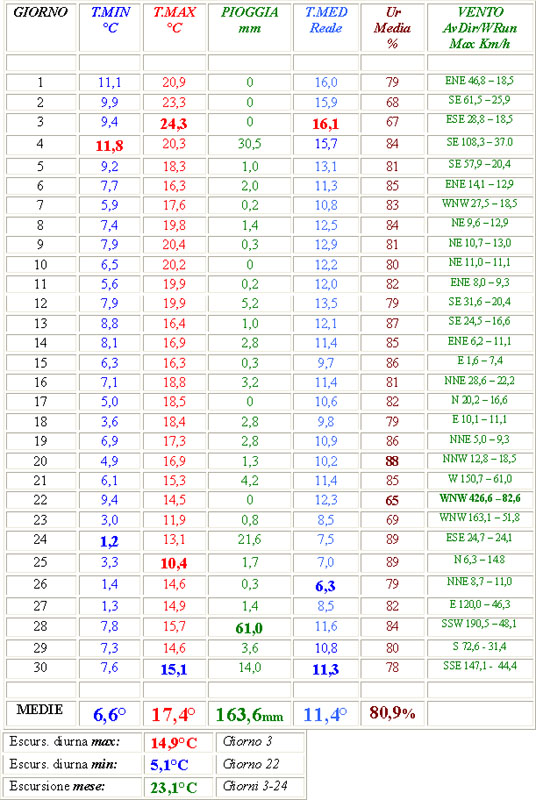Select the 14,9°C max daily excursion value
536x800 pixels.
[x=174, y=743]
